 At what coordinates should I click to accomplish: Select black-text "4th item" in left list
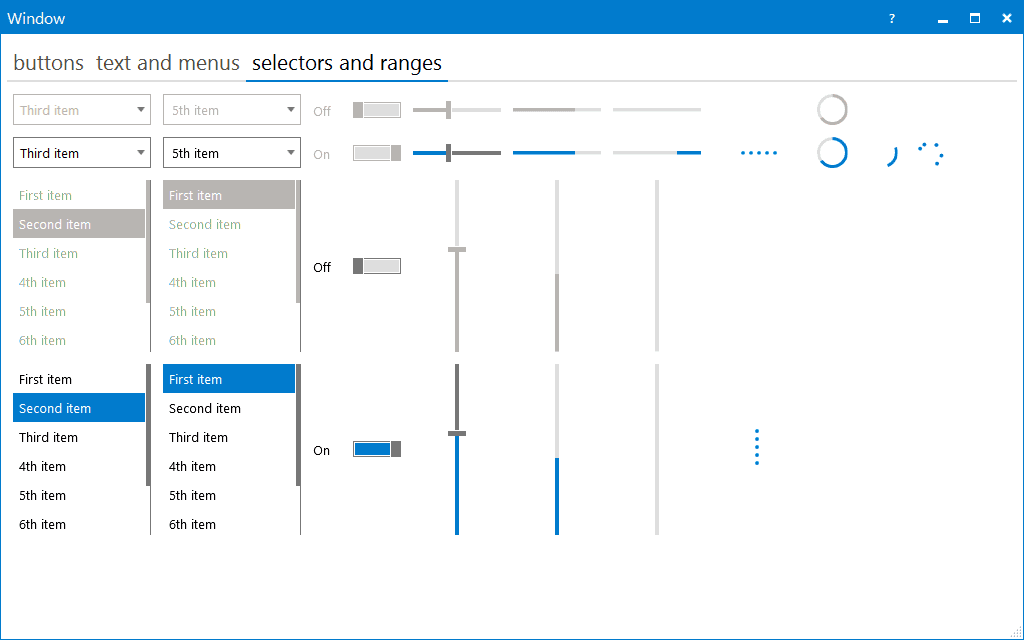coord(42,466)
